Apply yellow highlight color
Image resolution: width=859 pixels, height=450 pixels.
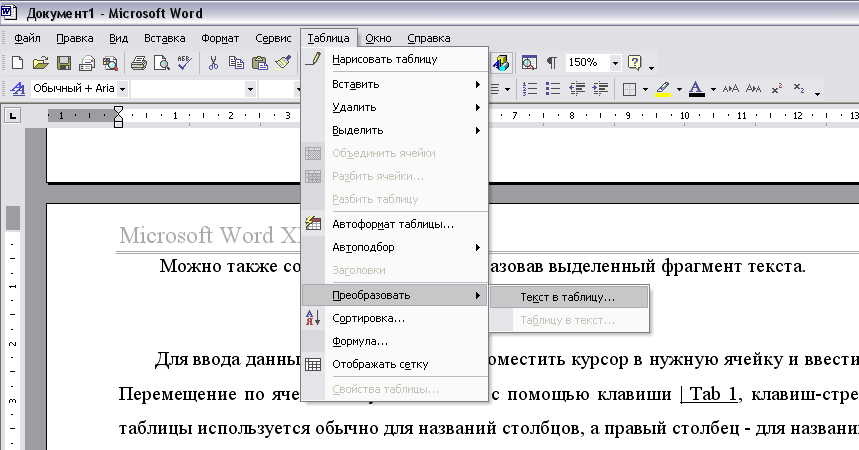pos(663,88)
